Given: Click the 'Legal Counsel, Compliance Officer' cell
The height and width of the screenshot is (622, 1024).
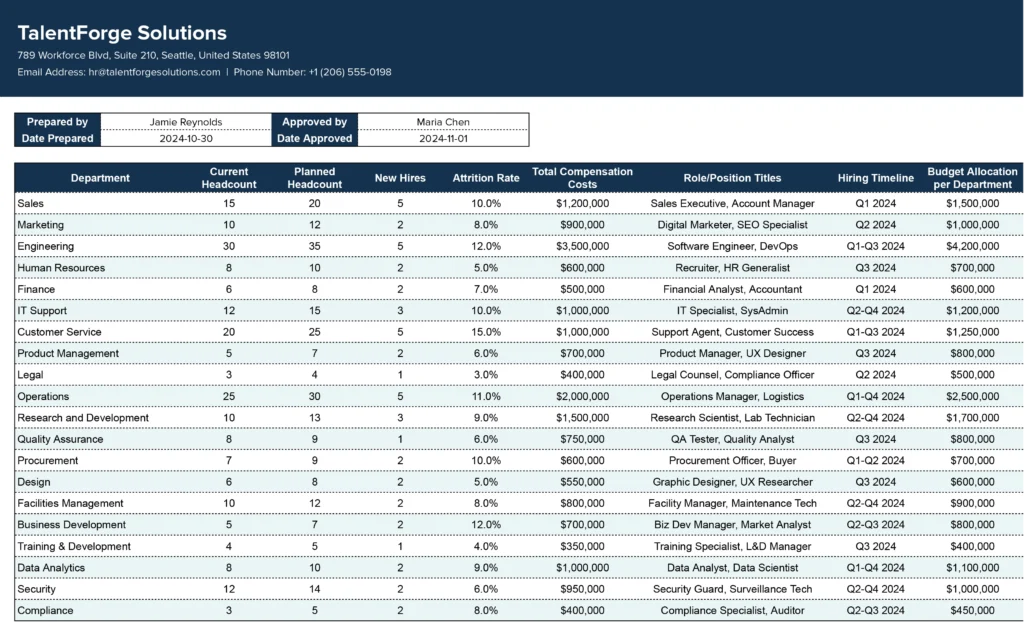Looking at the screenshot, I should pyautogui.click(x=732, y=375).
